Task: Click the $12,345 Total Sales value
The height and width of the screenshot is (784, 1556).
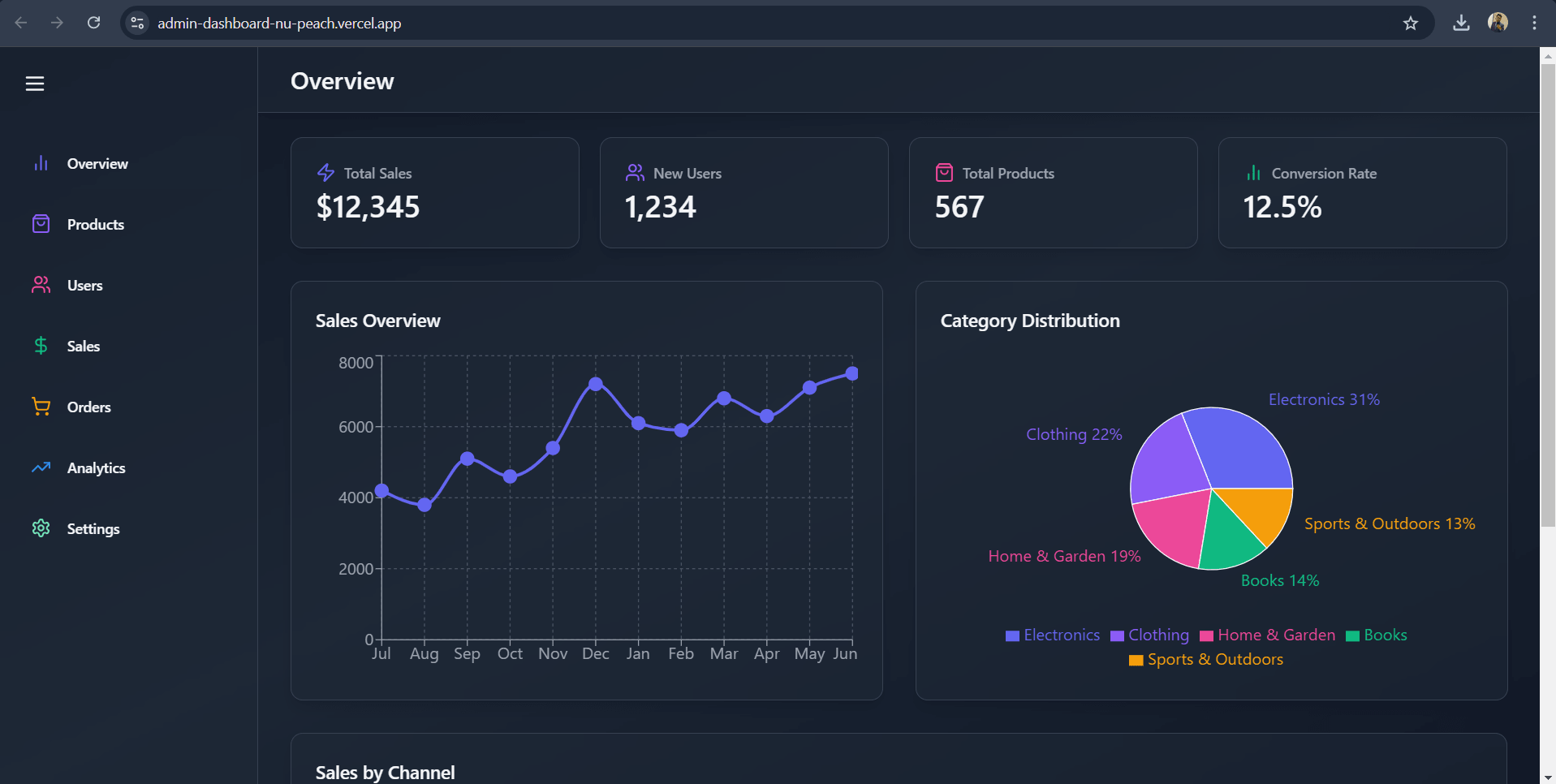Action: point(368,207)
